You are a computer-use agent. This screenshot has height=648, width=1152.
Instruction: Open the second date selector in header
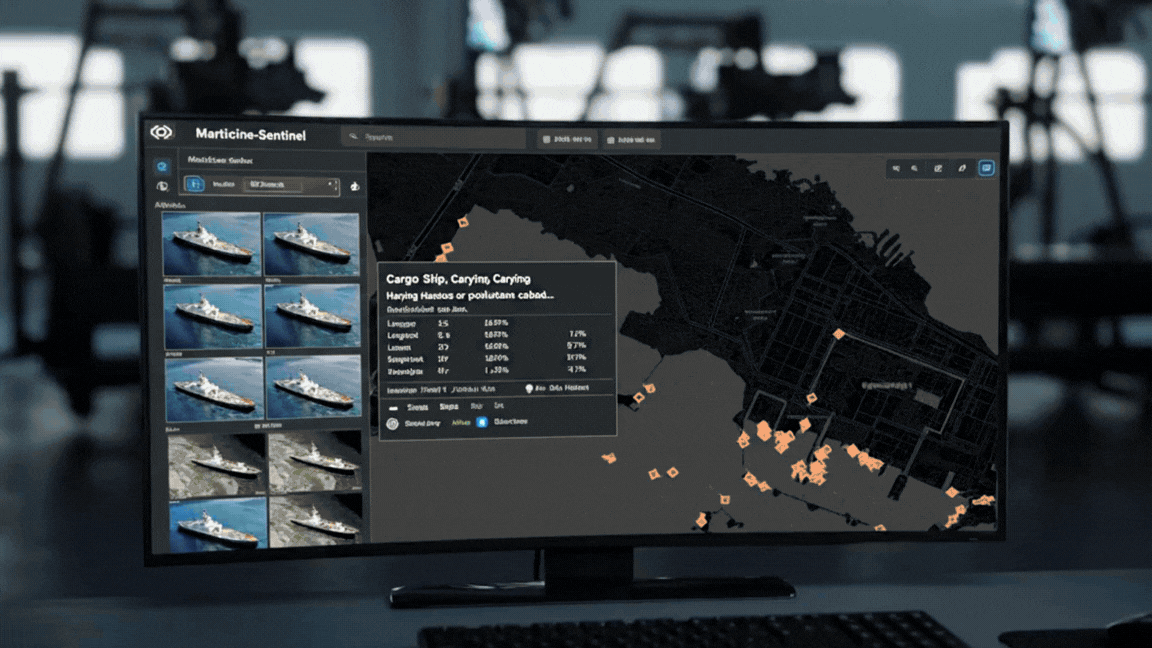(632, 140)
